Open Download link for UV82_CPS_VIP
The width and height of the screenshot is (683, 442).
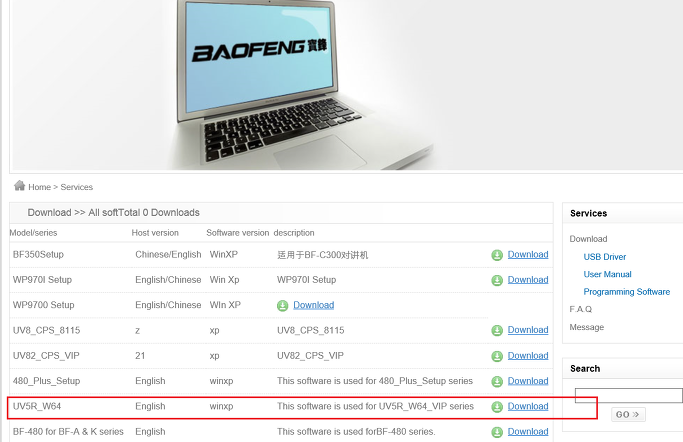coord(528,355)
